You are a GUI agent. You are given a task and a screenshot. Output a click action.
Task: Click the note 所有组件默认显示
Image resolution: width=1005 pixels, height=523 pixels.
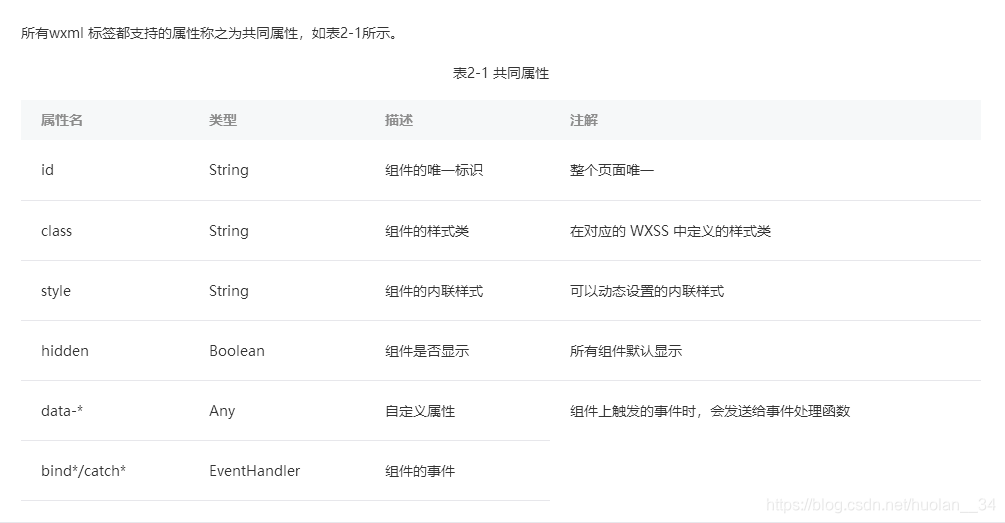(x=626, y=351)
